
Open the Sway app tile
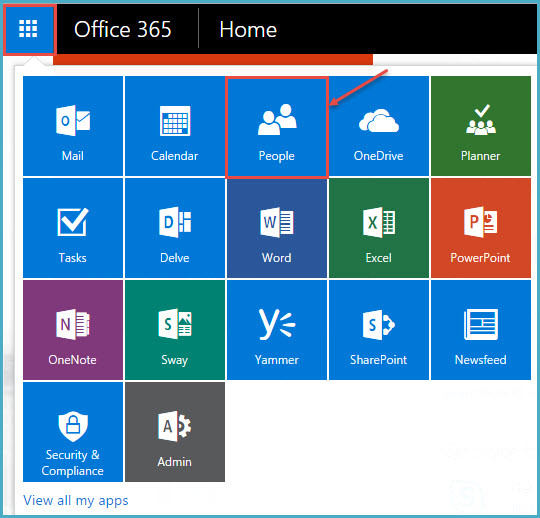(175, 330)
